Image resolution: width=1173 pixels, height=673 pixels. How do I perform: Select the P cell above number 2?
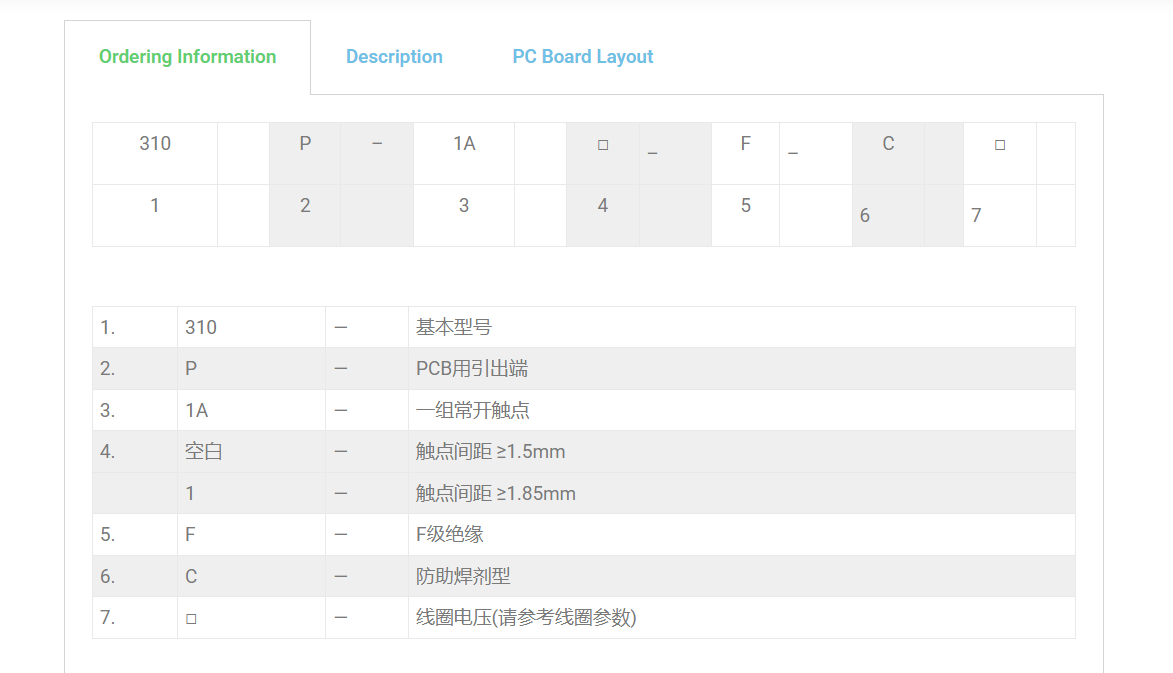(x=305, y=144)
